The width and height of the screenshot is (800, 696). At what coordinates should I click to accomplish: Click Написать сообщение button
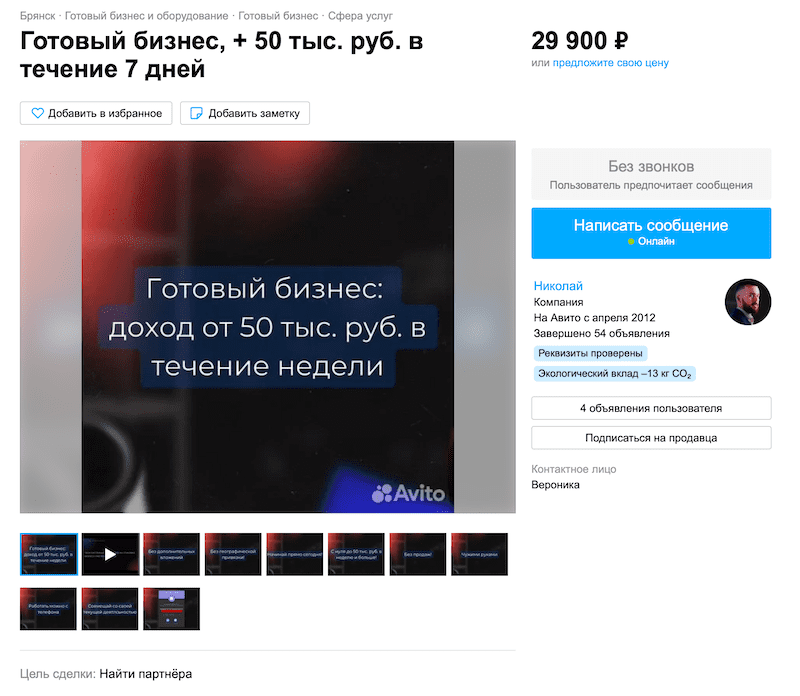(x=651, y=233)
